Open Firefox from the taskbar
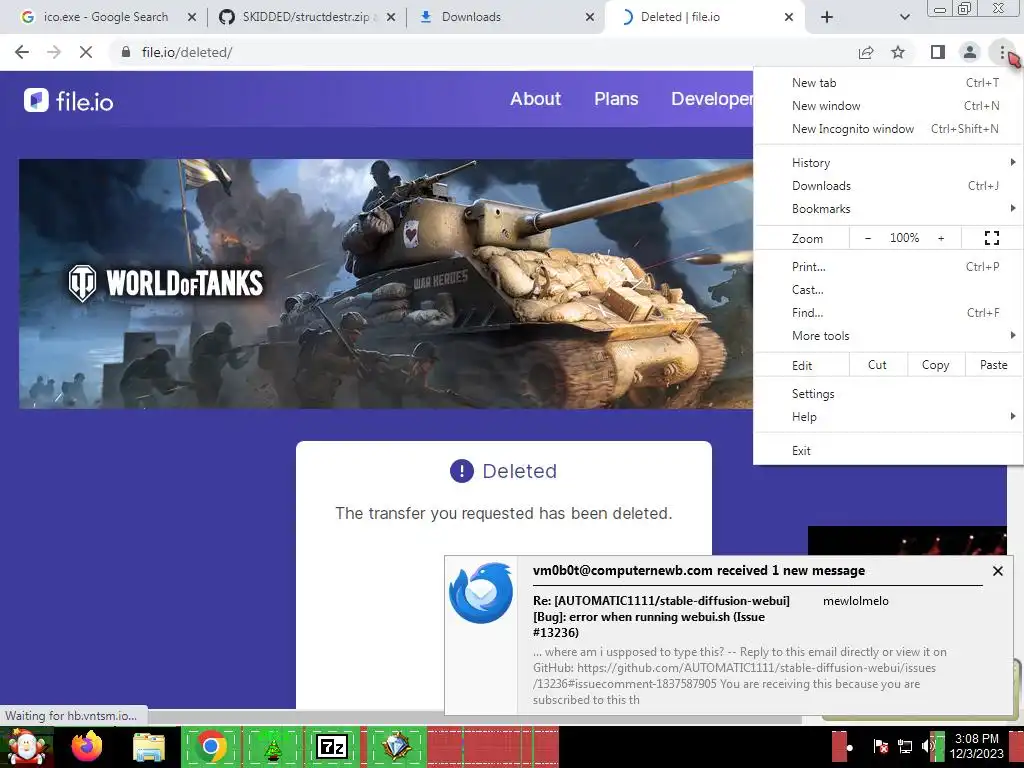The height and width of the screenshot is (768, 1024). tap(87, 746)
